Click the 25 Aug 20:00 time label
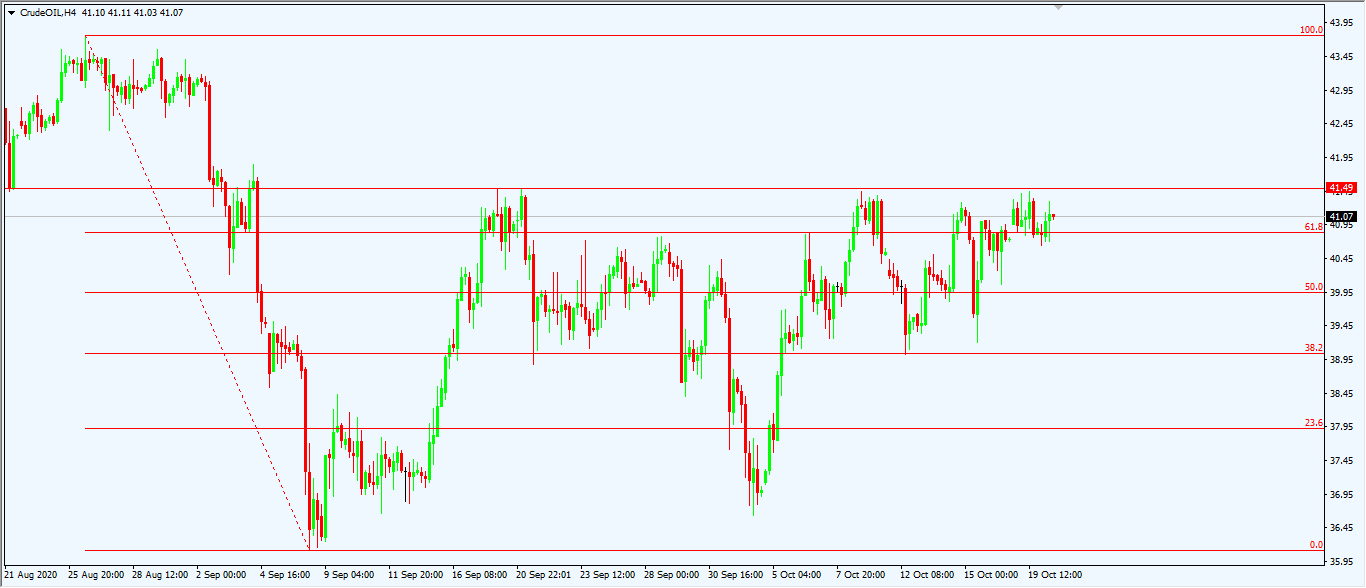The width and height of the screenshot is (1366, 588). pos(97,576)
